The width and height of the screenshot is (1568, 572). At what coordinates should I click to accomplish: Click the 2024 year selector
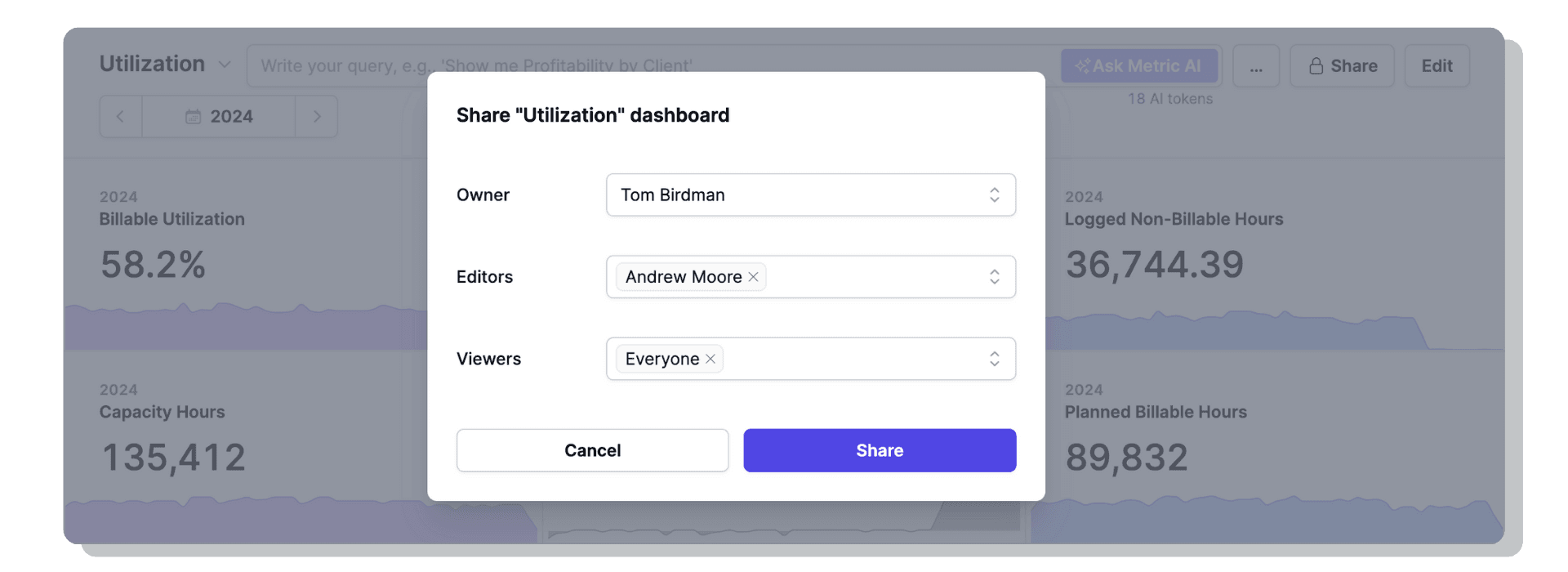pyautogui.click(x=232, y=117)
